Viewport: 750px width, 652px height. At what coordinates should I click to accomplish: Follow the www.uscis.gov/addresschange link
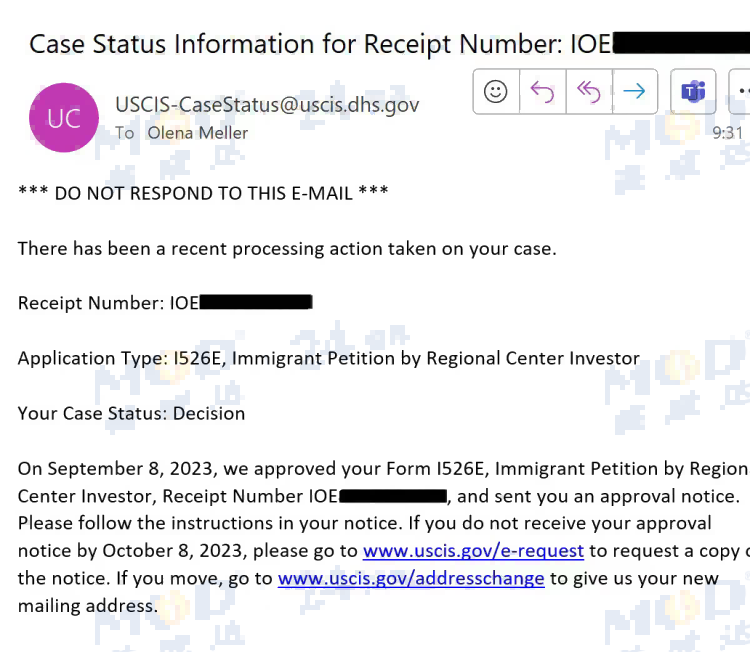tap(411, 578)
